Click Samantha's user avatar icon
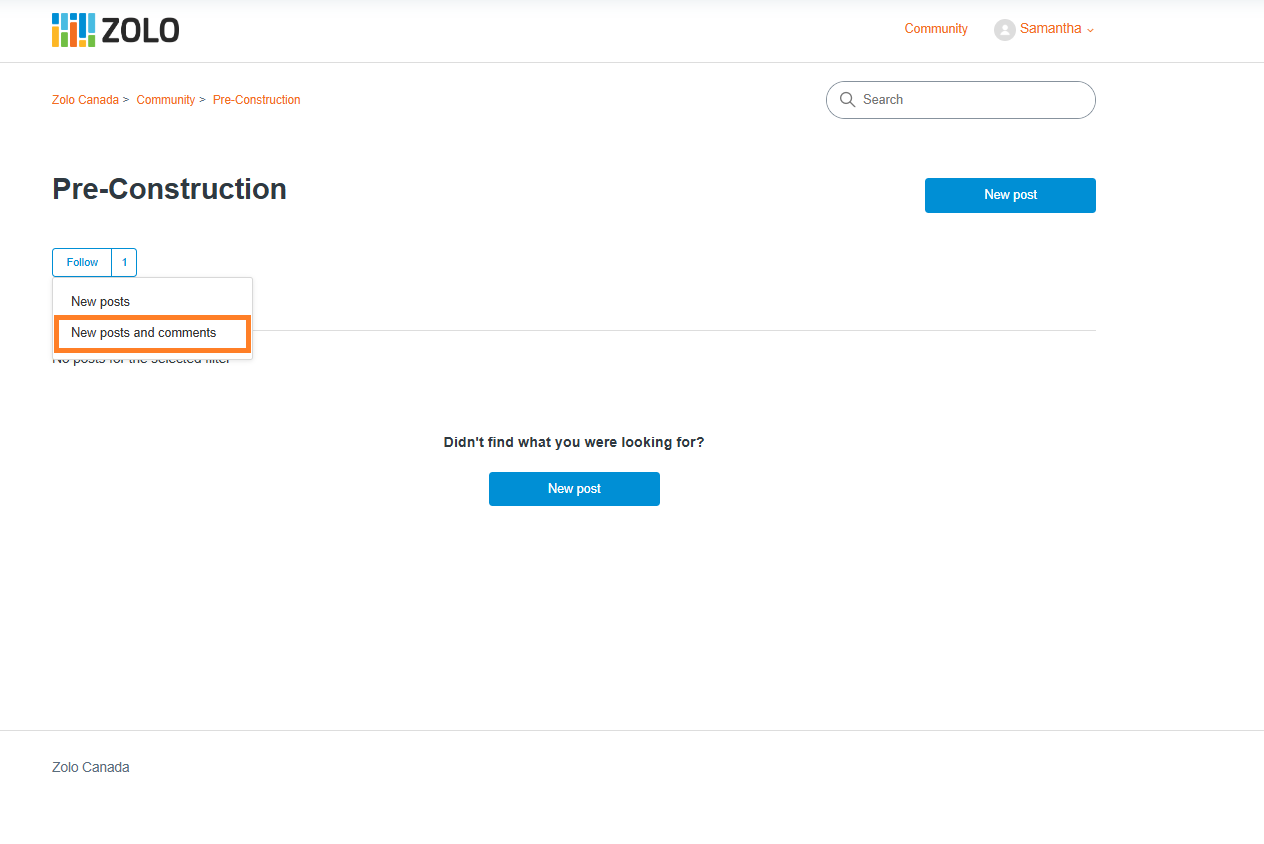Image resolution: width=1264 pixels, height=844 pixels. pos(1004,30)
